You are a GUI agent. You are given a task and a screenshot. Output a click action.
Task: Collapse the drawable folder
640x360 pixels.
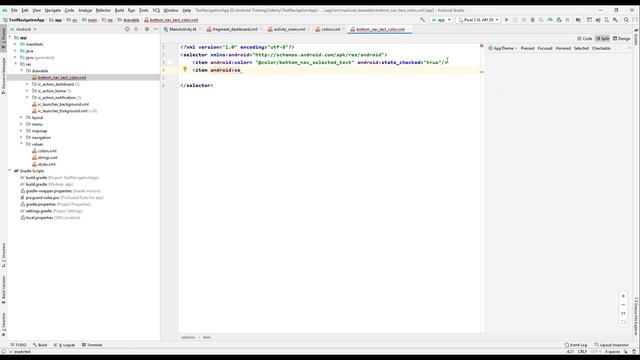click(x=21, y=71)
